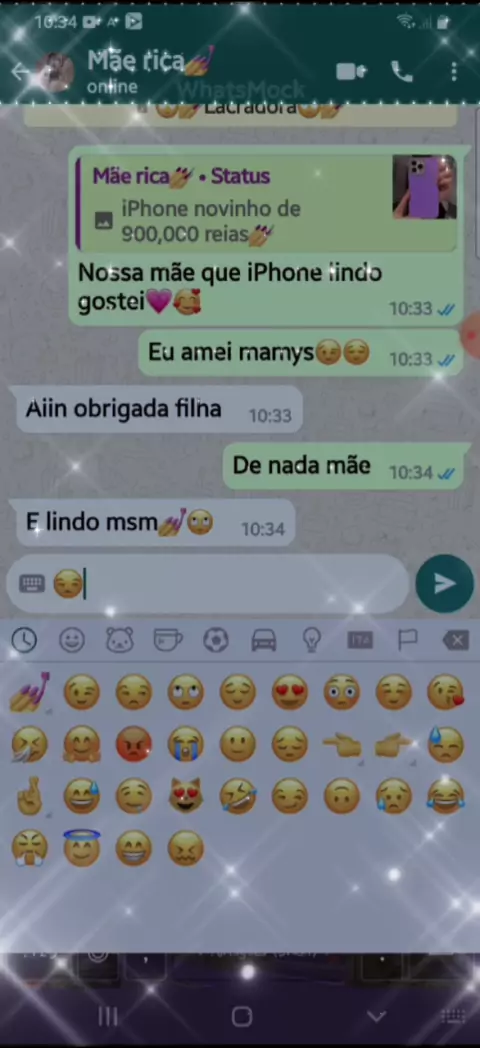480x1048 pixels.
Task: Open the recent emojis clock tab
Action: (x=24, y=640)
